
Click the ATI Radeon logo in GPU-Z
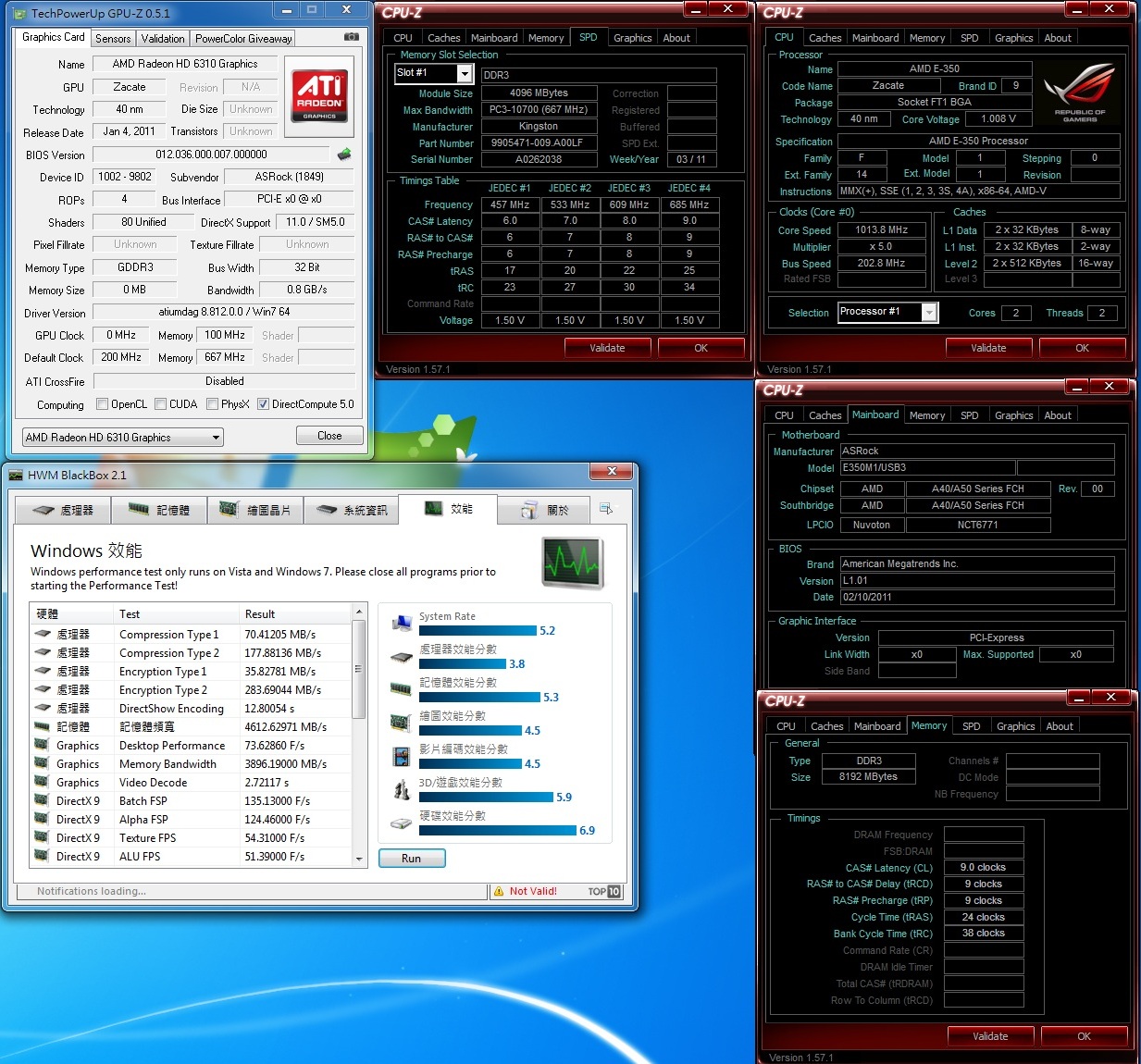(319, 96)
